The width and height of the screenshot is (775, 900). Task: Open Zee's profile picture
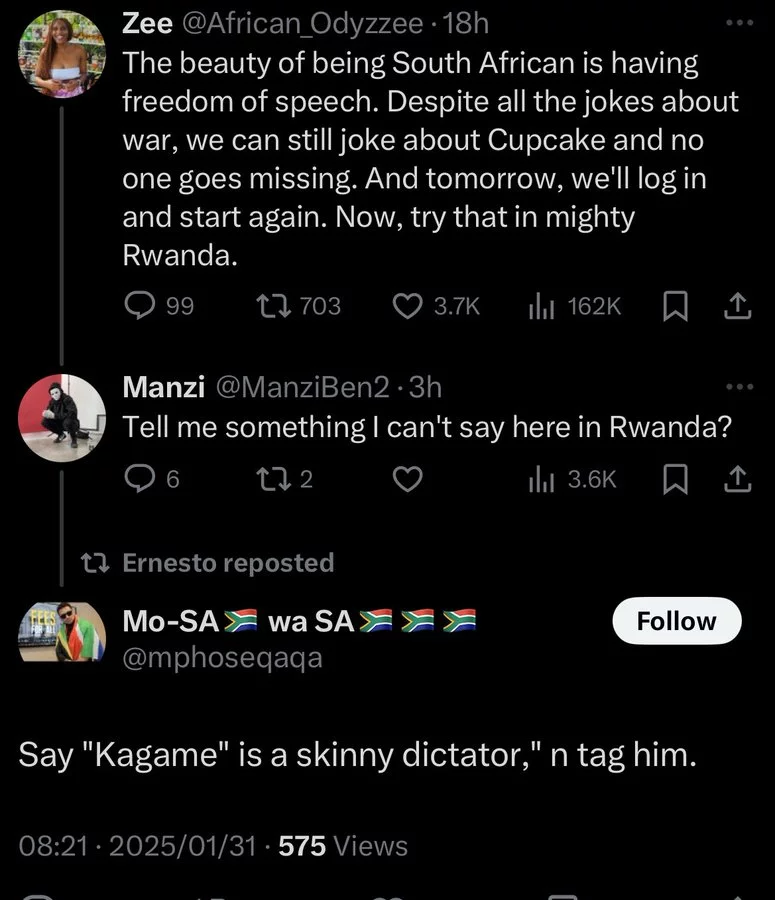pyautogui.click(x=62, y=53)
